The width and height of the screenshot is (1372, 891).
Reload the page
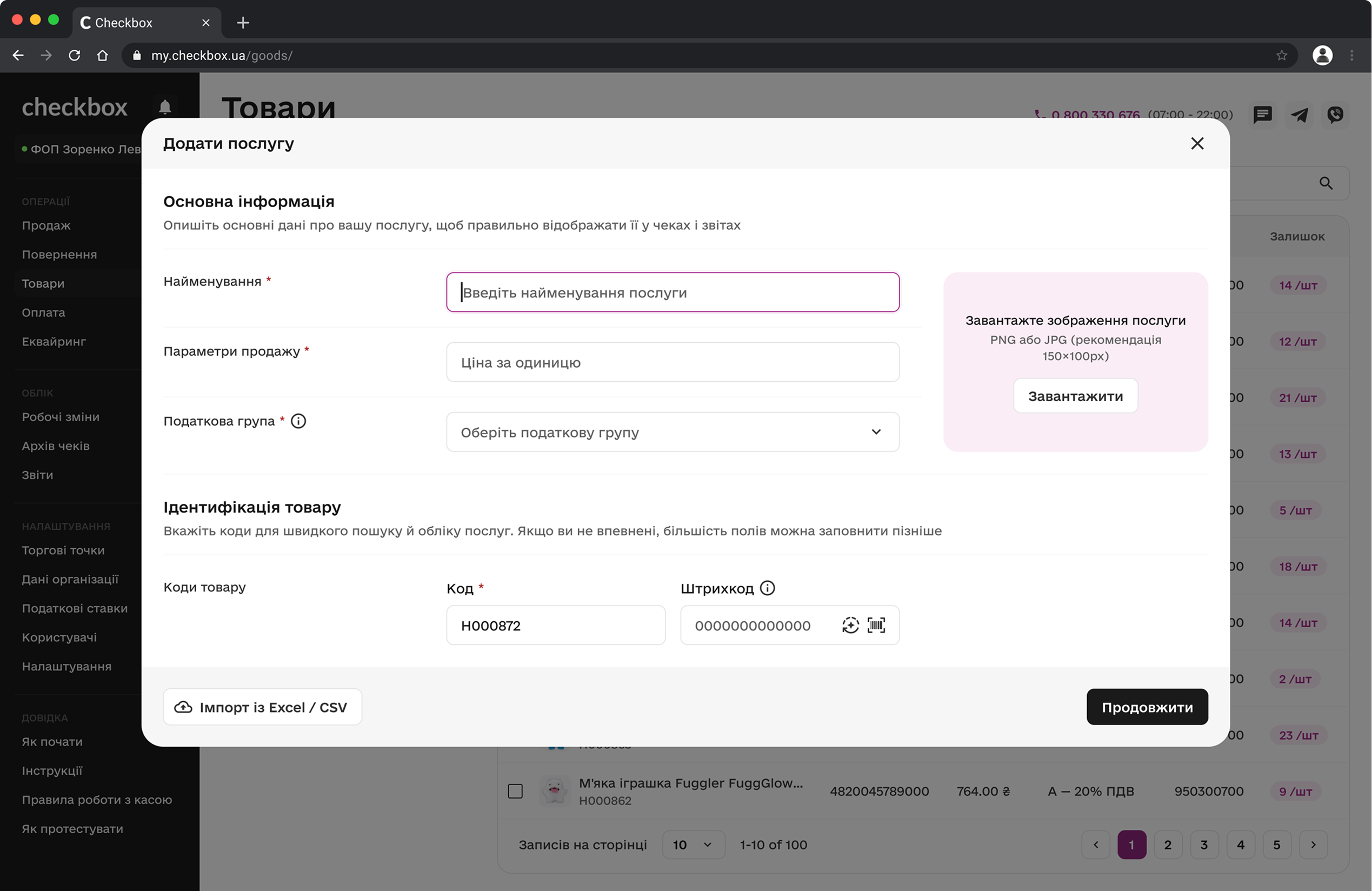click(75, 55)
